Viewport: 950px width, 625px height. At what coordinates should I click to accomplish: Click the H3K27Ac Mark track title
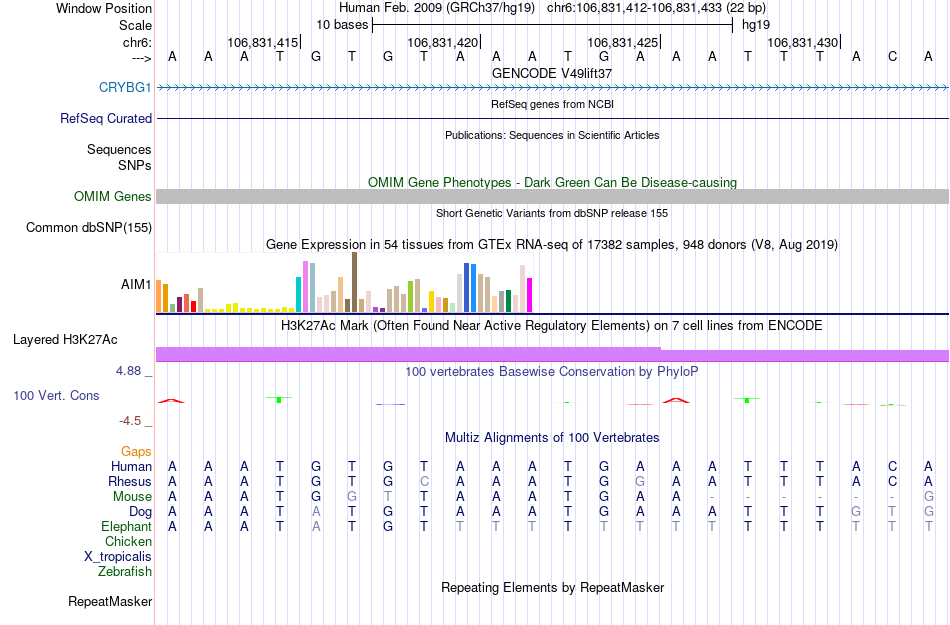pos(552,326)
